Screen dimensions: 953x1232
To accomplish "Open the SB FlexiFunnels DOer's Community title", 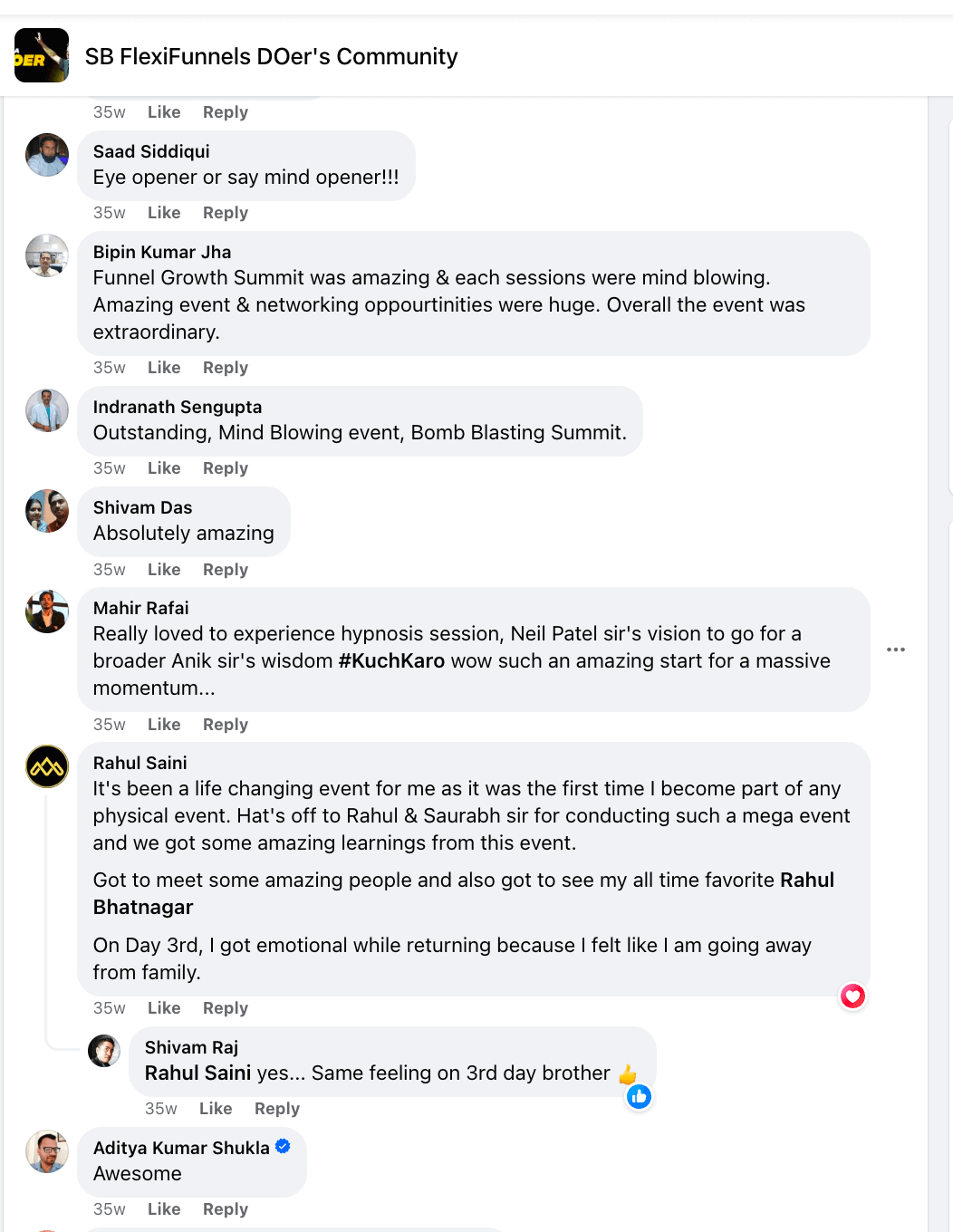I will [x=271, y=56].
